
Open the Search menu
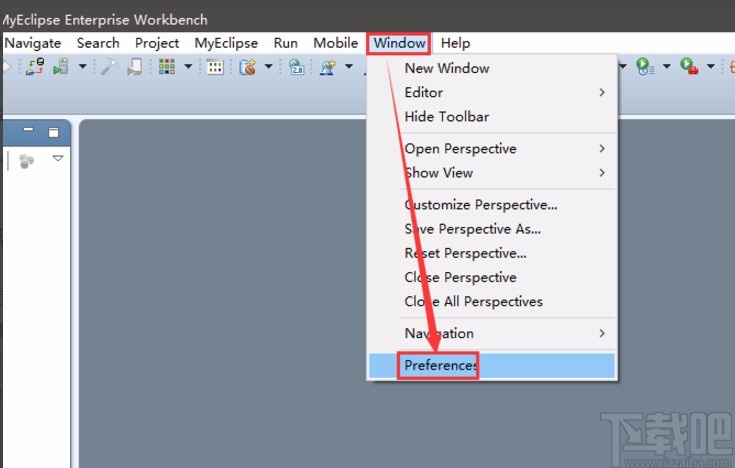pyautogui.click(x=98, y=43)
